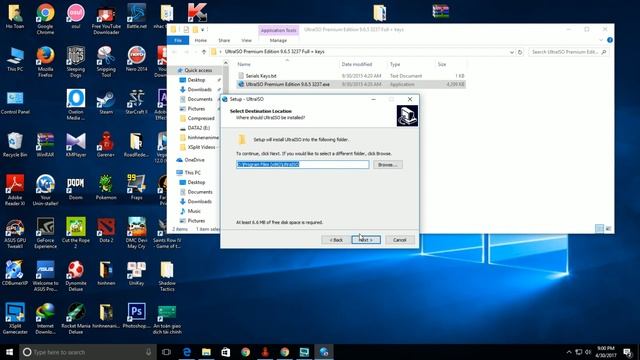
Task: Open Google Chrome desktop shortcut
Action: point(45,19)
